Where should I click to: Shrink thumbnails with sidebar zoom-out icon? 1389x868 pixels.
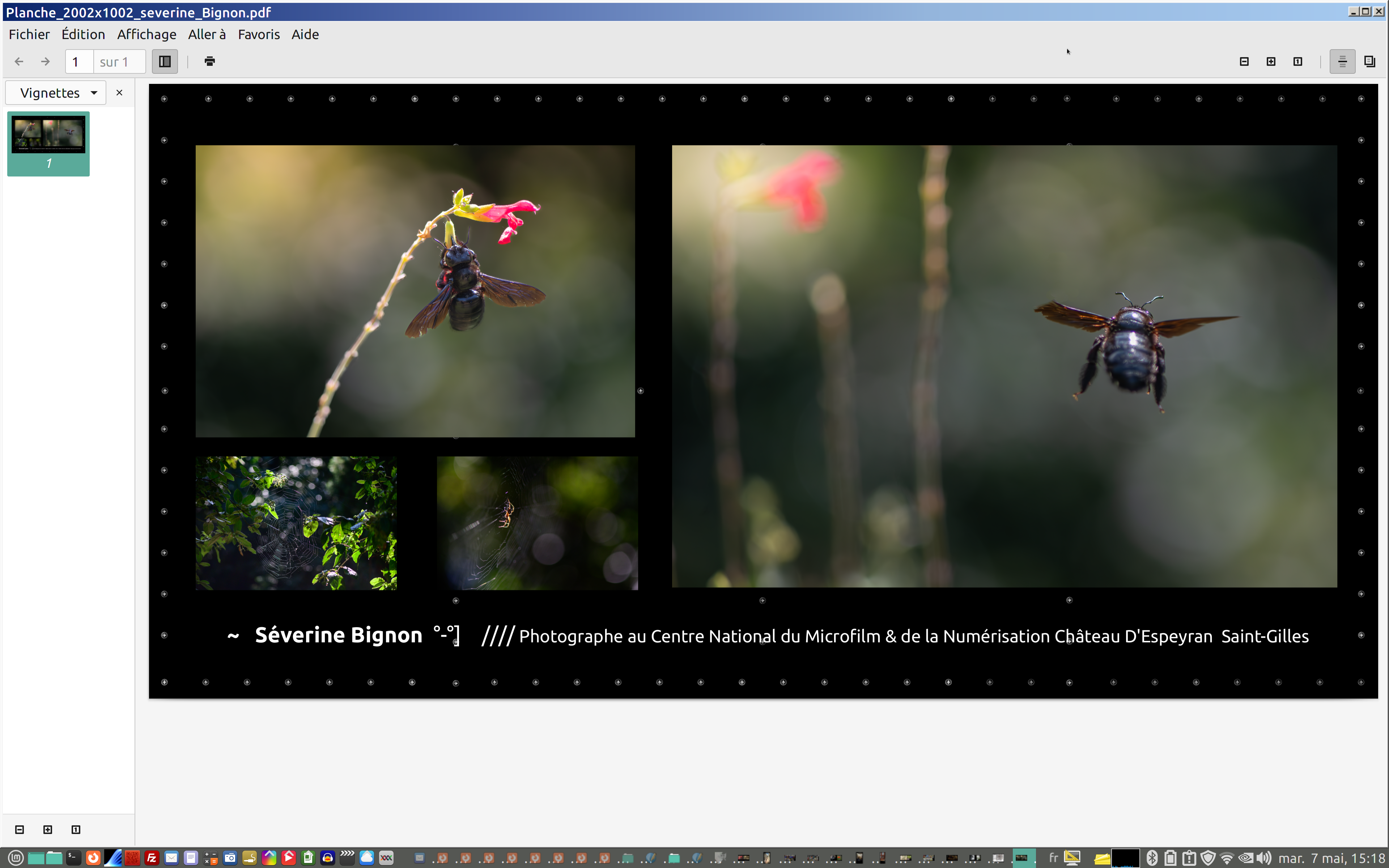[x=20, y=830]
